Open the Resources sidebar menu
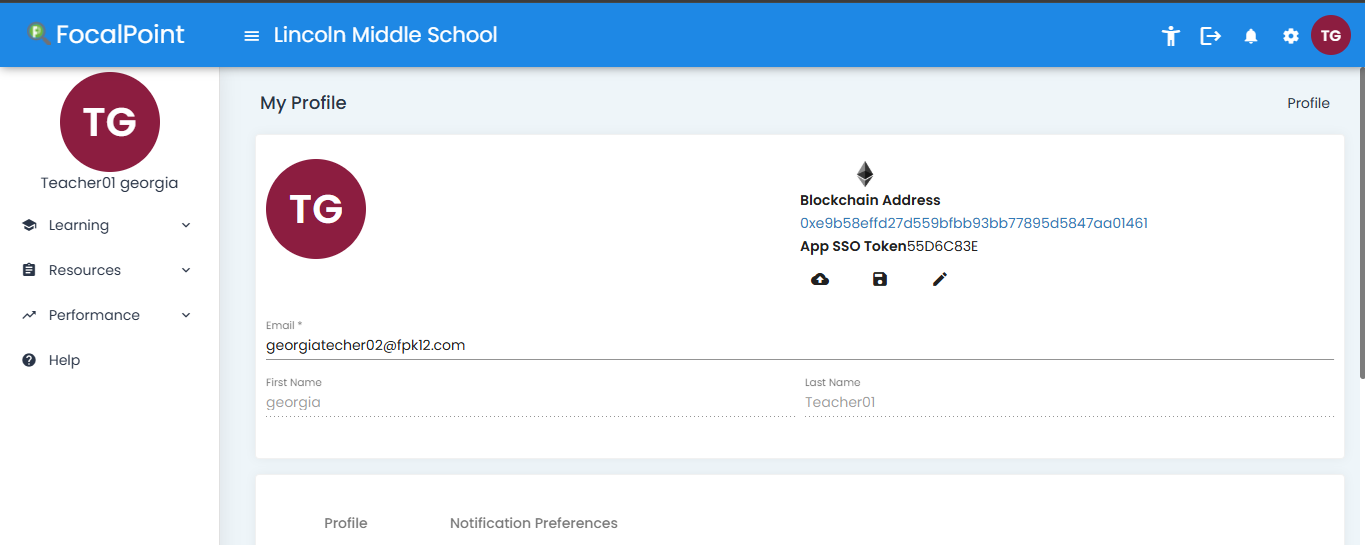1365x545 pixels. click(x=107, y=270)
